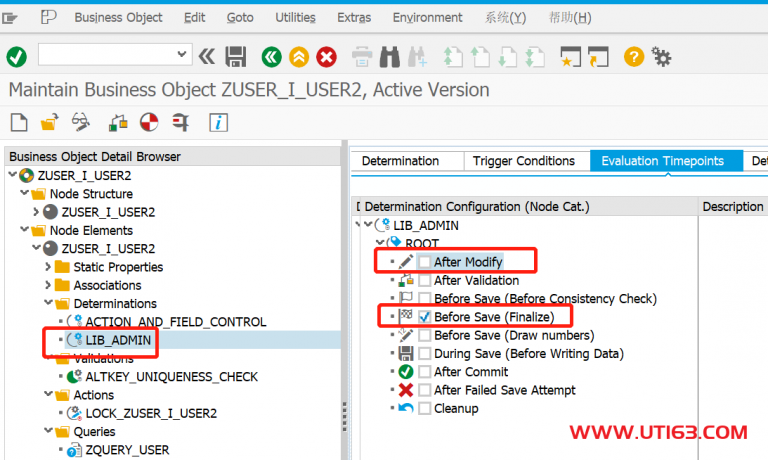Select the ALTKEY_UNIQUENESS_CHECK validation
This screenshot has width=768, height=460.
(171, 377)
